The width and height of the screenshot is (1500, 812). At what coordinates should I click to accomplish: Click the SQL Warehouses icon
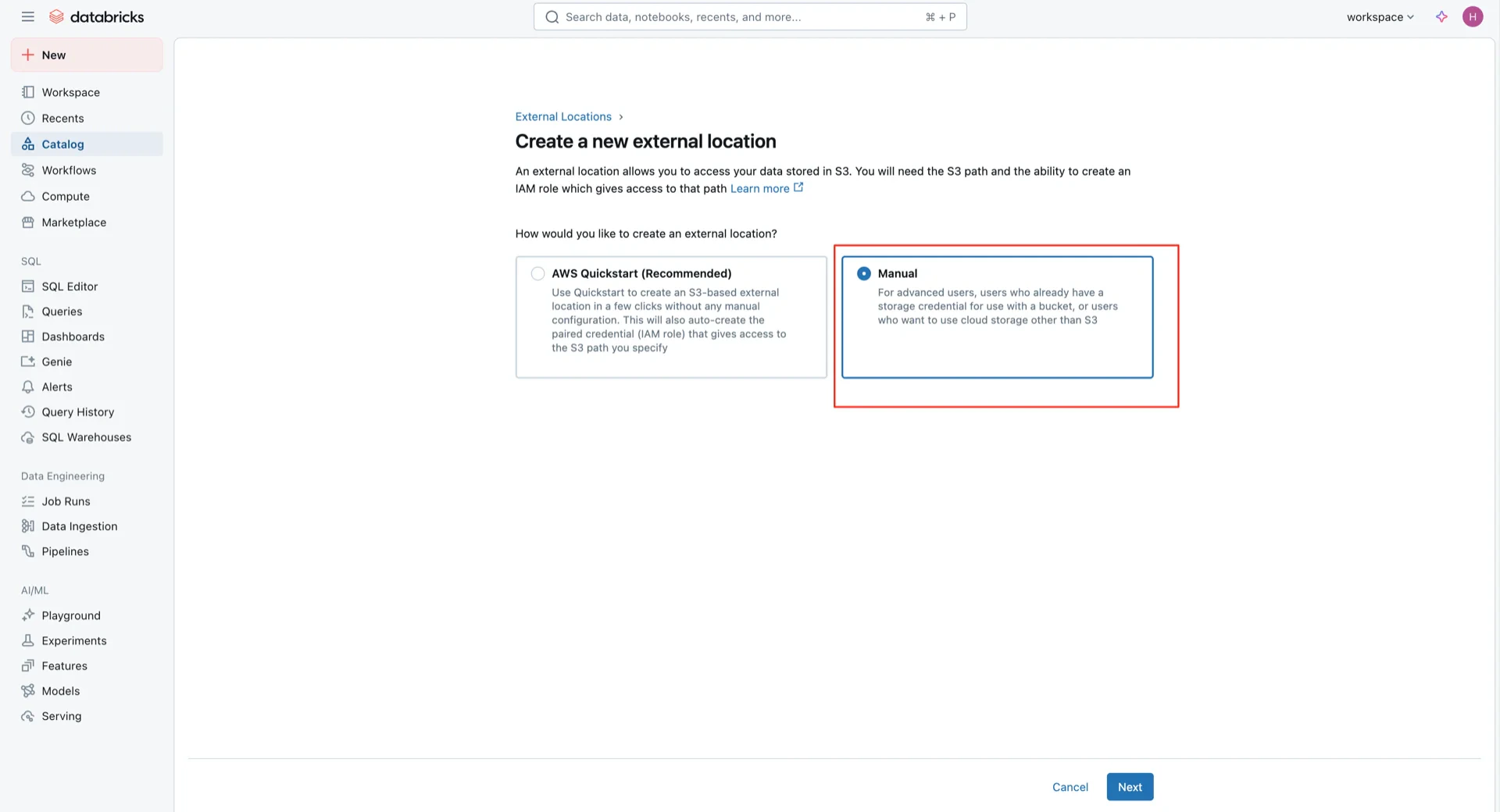28,437
